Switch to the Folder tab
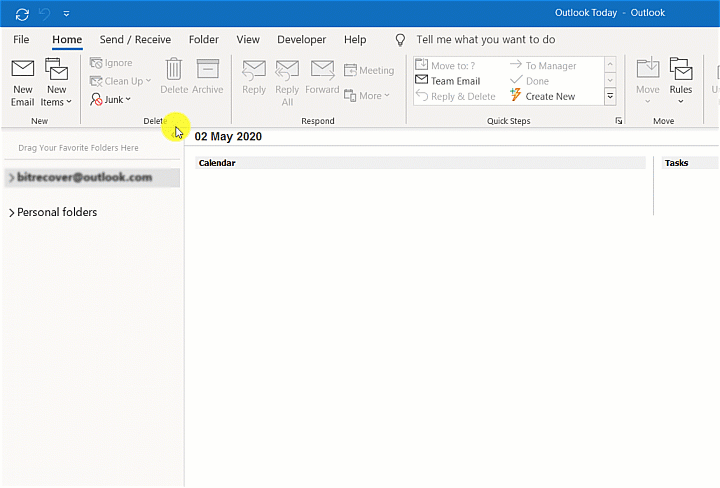The height and width of the screenshot is (488, 720). tap(203, 39)
